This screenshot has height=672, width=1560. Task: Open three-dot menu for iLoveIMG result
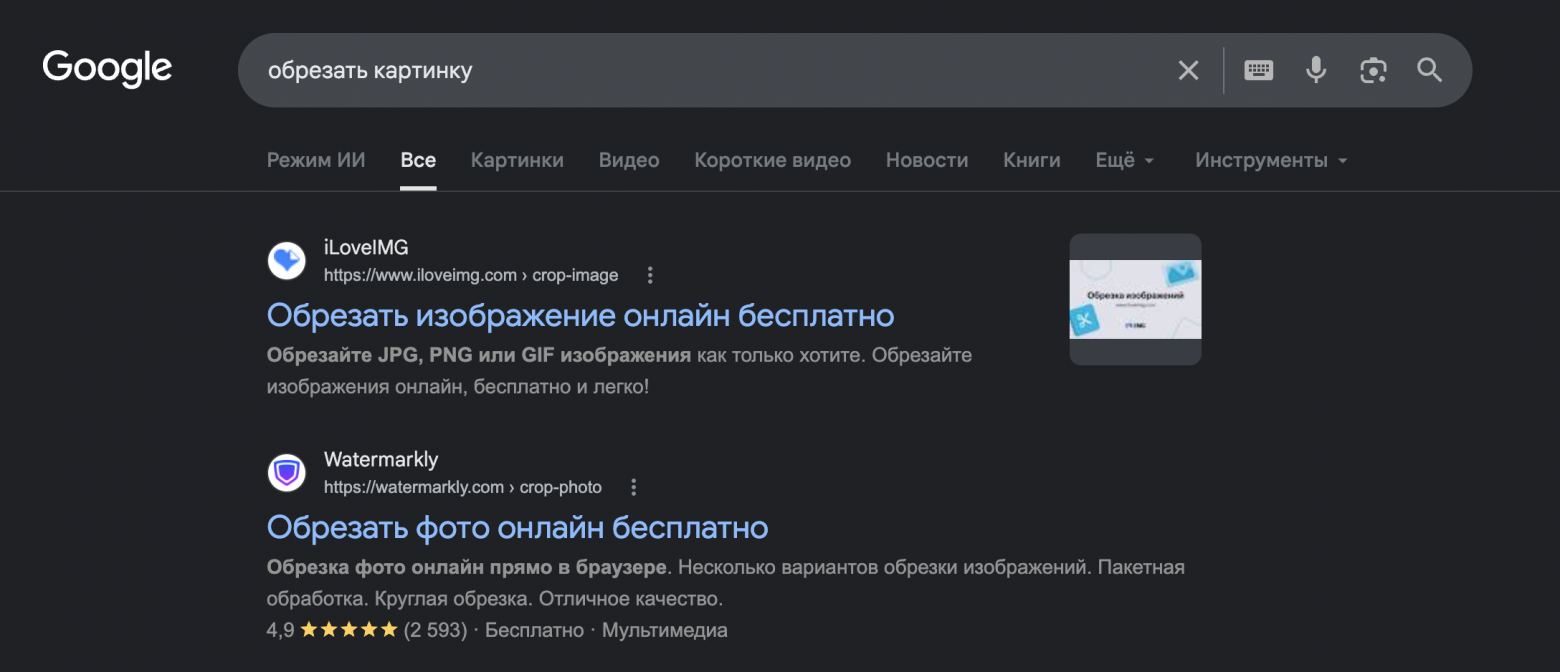pyautogui.click(x=650, y=275)
